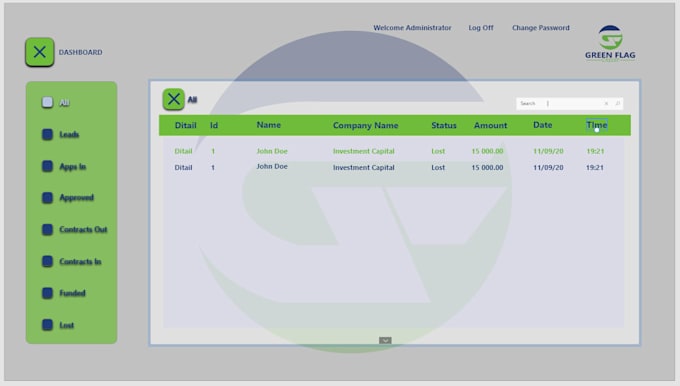Sort by the Status column header
This screenshot has width=680, height=386.
[444, 125]
